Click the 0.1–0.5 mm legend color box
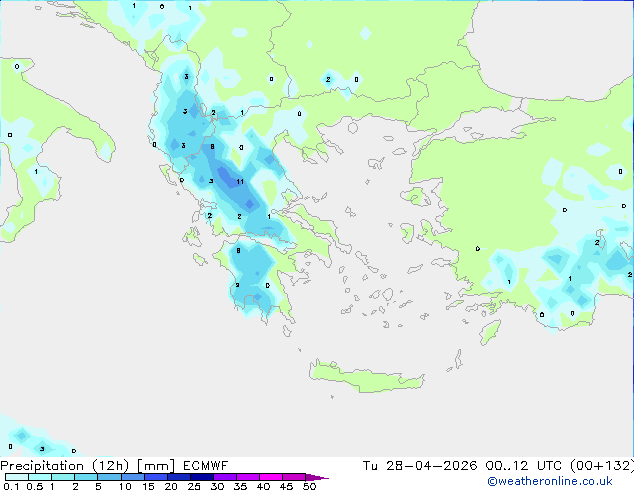This screenshot has width=634, height=490. [17, 477]
